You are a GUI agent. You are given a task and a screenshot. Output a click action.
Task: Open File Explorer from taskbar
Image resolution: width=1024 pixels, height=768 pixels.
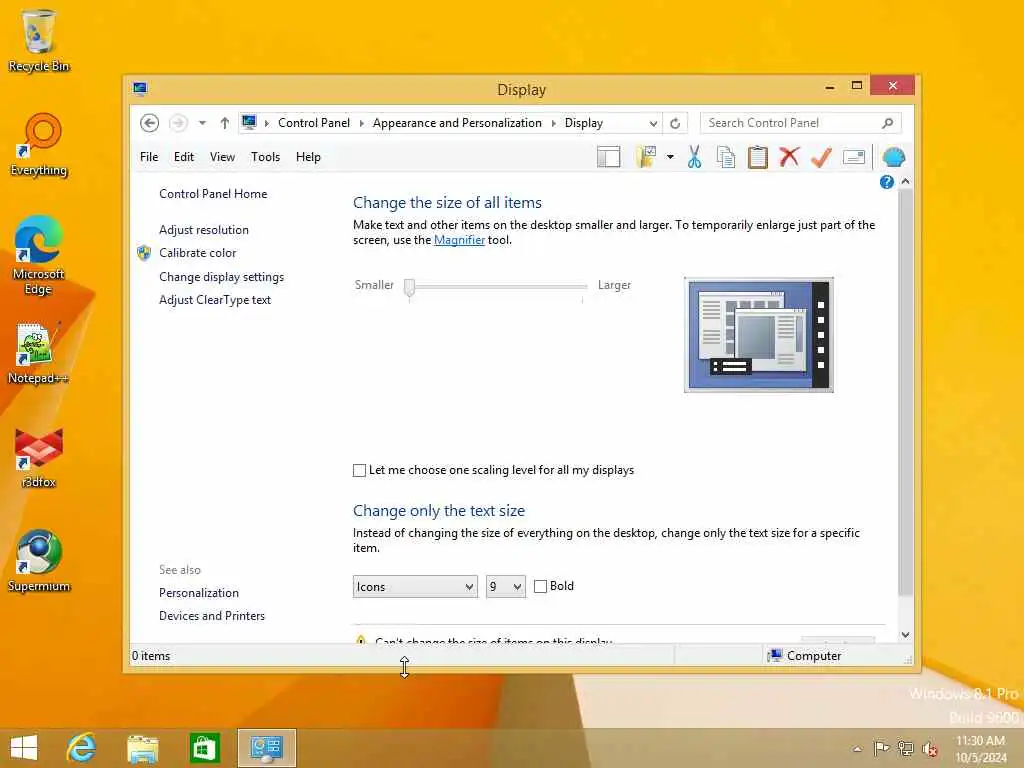143,748
